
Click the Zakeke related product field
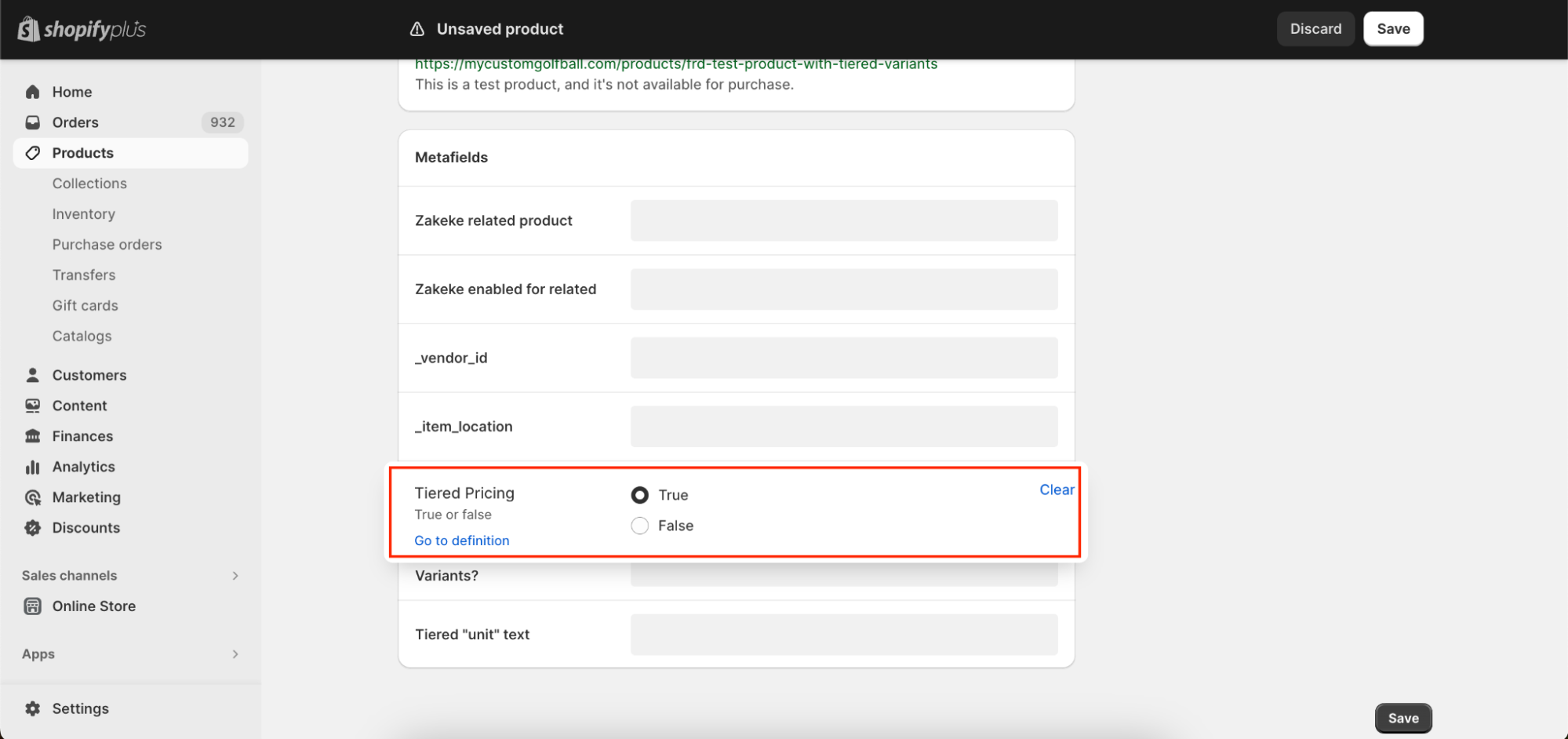[844, 220]
